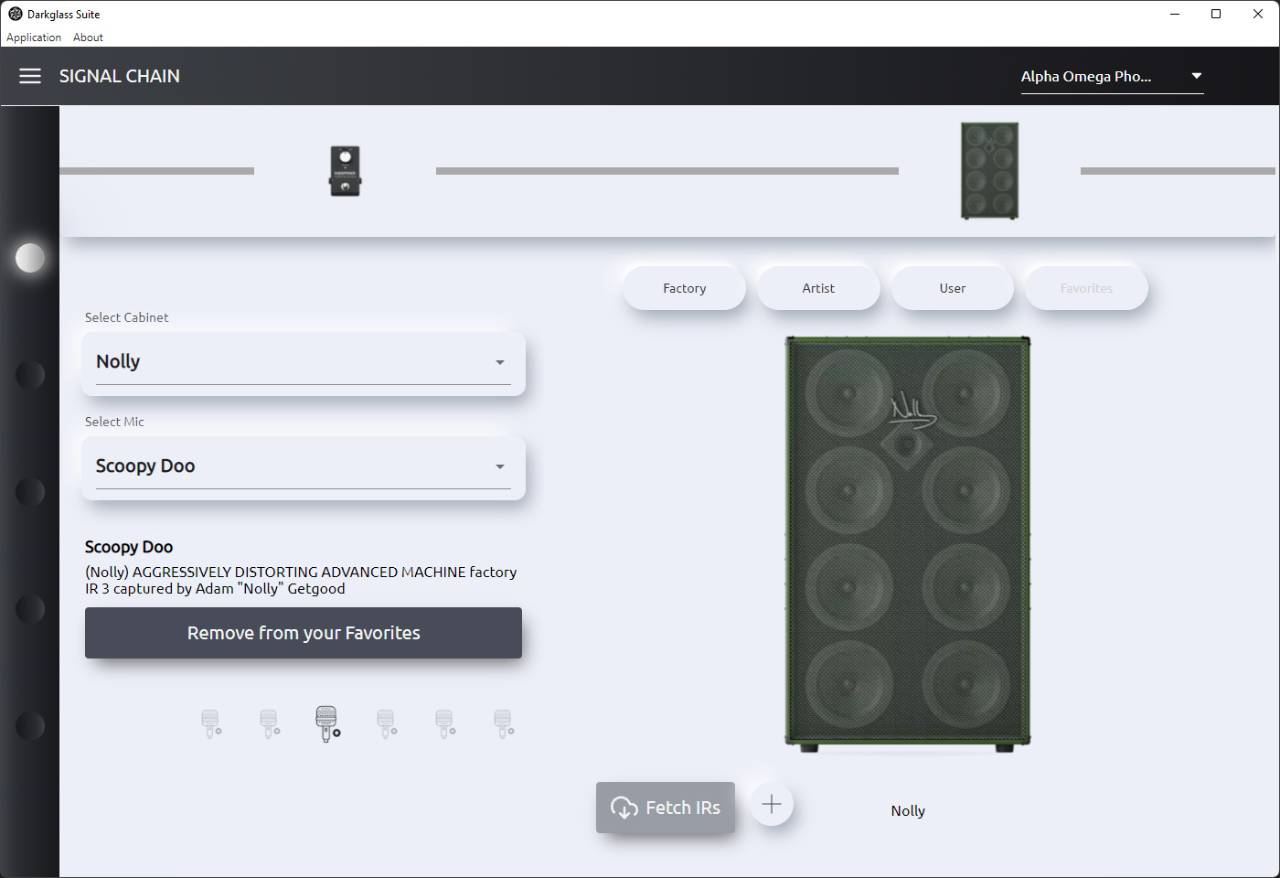Select the fifth microphone position icon
This screenshot has width=1280, height=878.
[444, 722]
